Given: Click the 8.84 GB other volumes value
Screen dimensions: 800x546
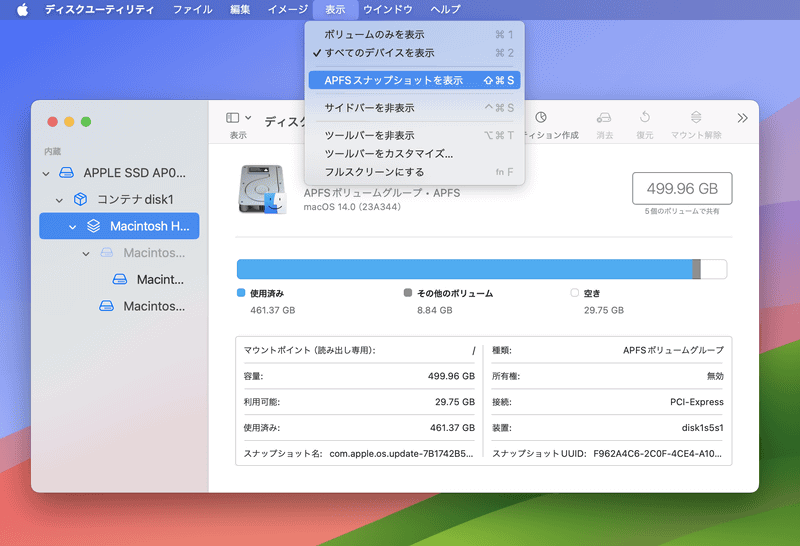Looking at the screenshot, I should [435, 310].
